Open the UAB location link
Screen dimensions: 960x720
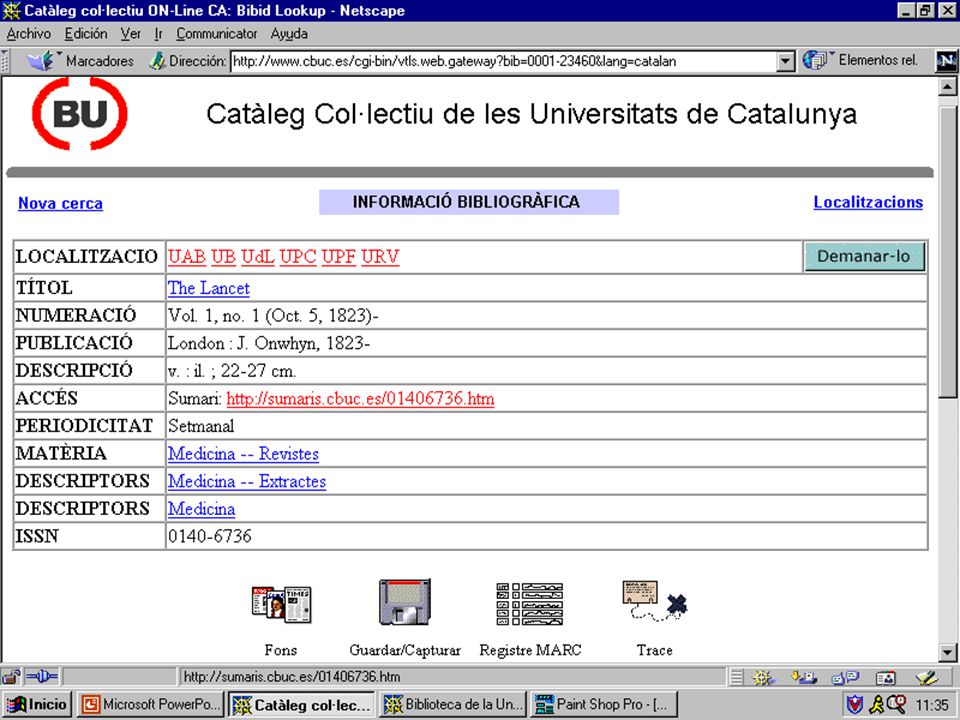pyautogui.click(x=187, y=257)
